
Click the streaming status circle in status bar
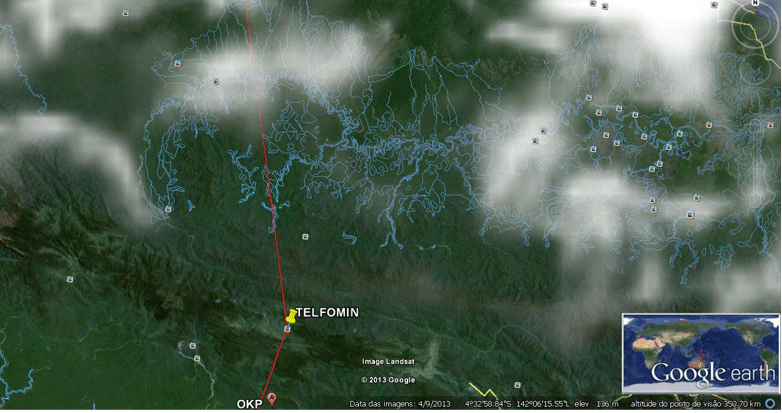[x=771, y=403]
